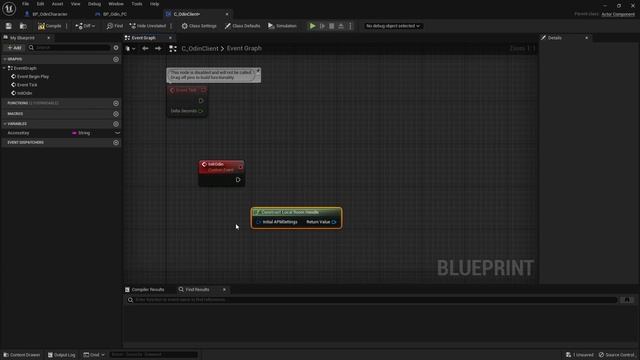
Task: Click the My Blueprint search field
Action: tap(69, 48)
